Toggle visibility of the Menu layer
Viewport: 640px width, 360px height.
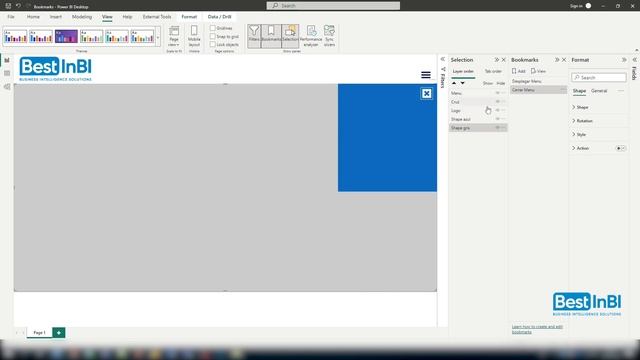click(498, 93)
